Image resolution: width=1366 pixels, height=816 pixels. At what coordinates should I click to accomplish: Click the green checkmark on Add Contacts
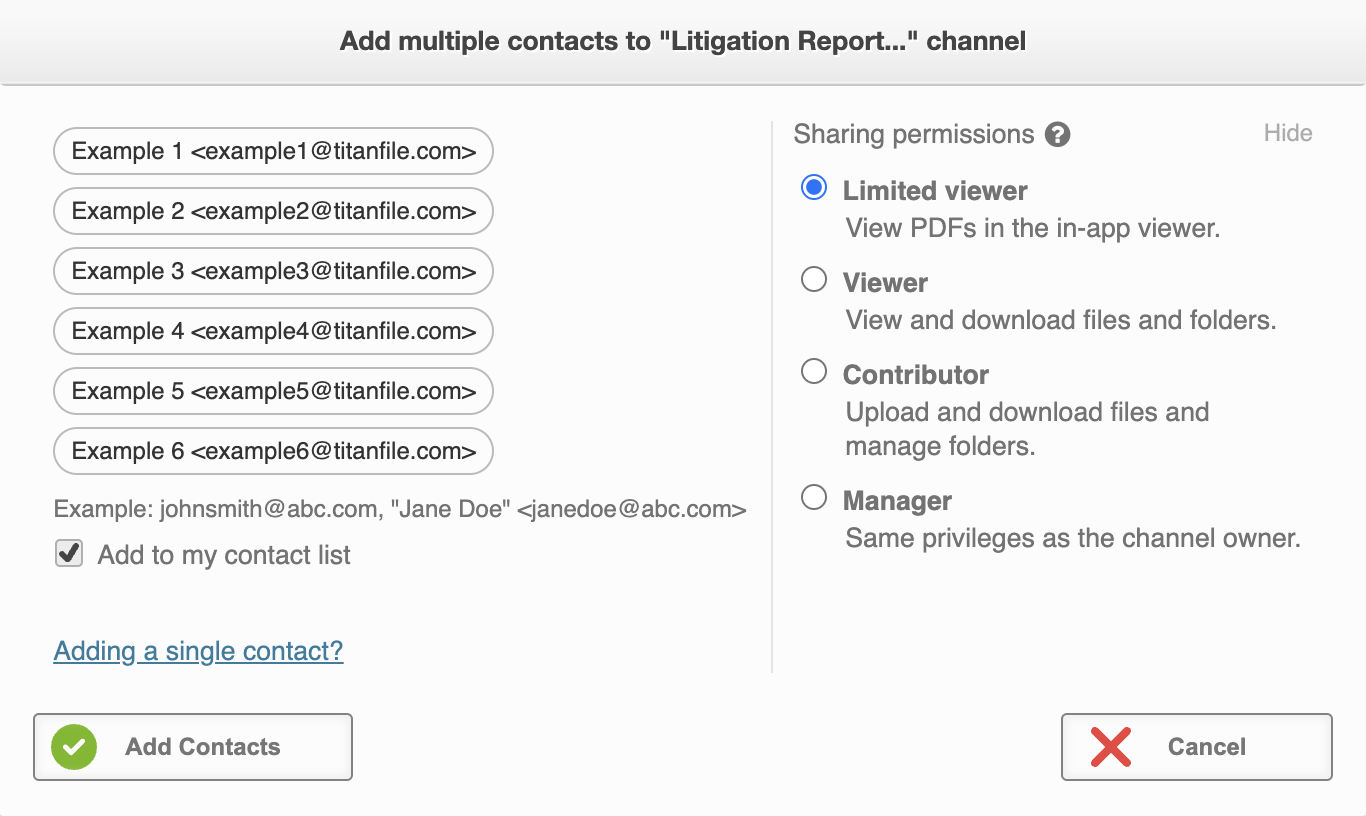pos(71,746)
